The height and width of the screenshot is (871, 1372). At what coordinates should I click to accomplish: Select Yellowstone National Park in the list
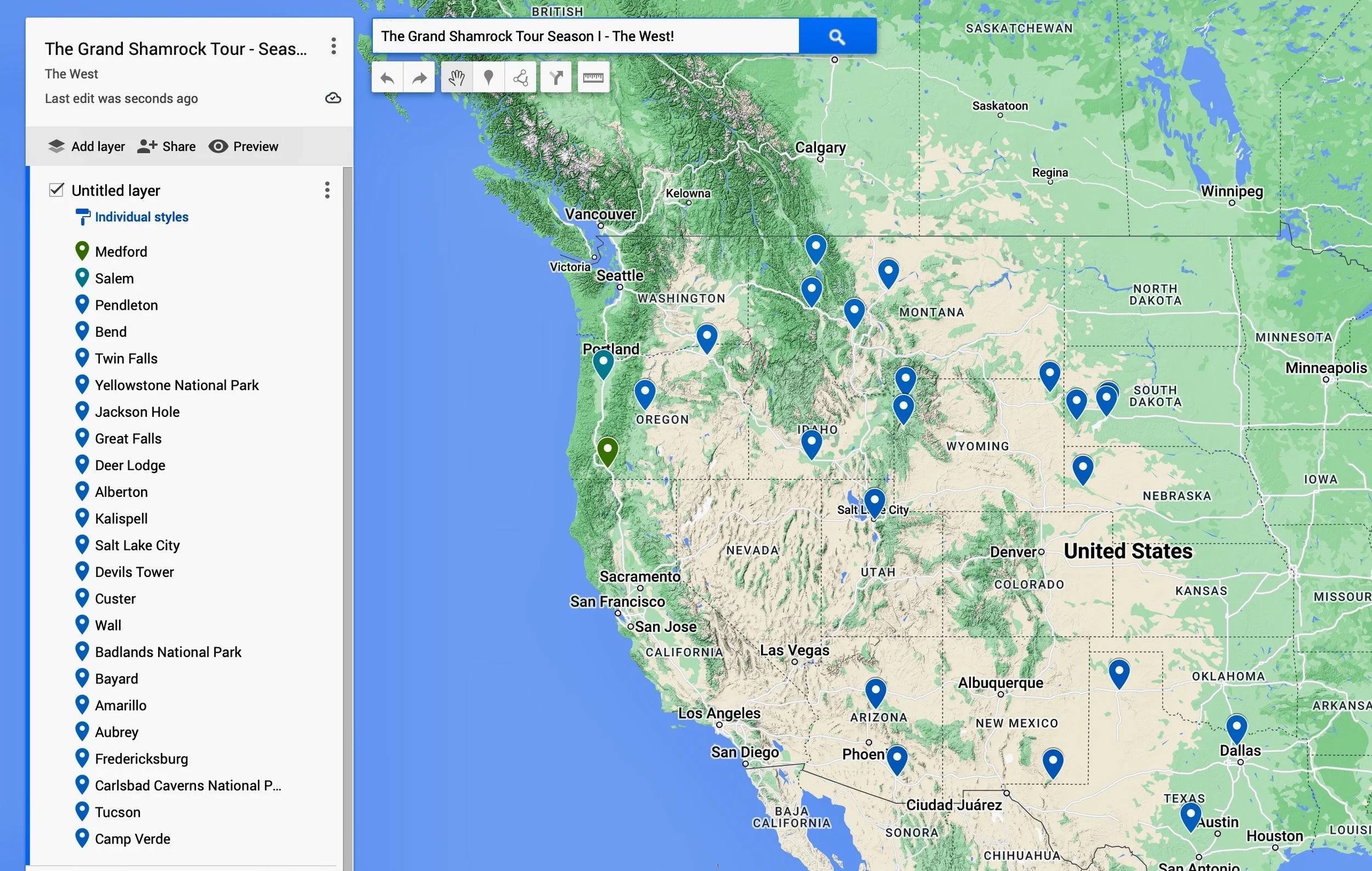click(177, 386)
